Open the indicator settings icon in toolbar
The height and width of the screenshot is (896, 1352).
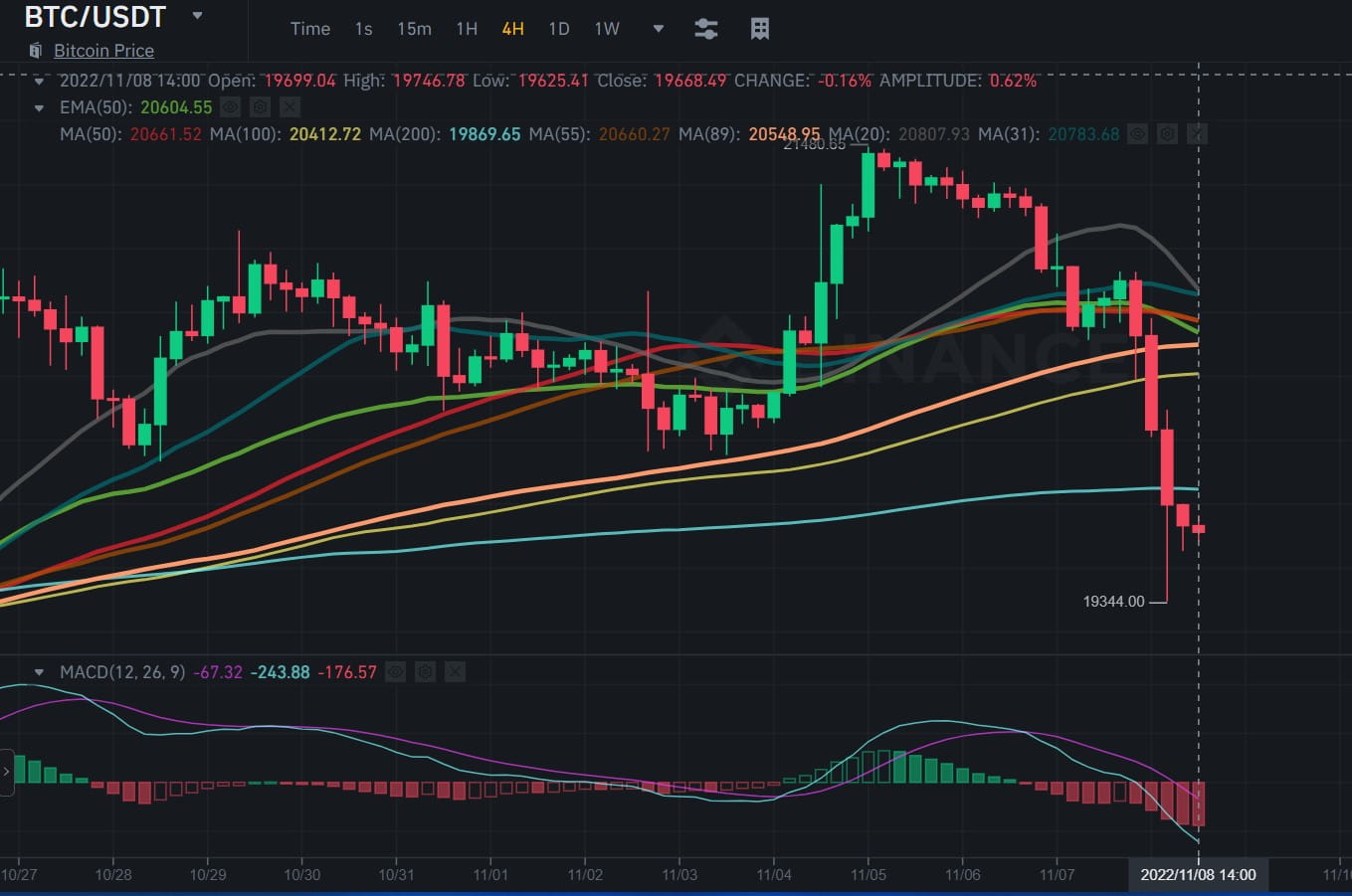(x=706, y=29)
